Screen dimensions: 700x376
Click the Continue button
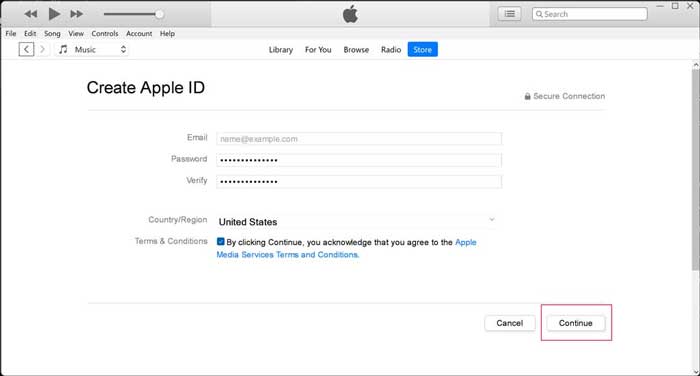pyautogui.click(x=575, y=323)
